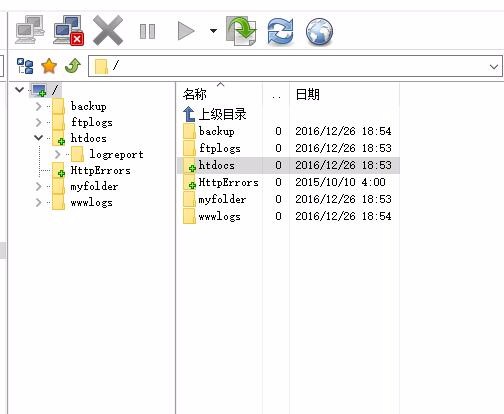504x414 pixels.
Task: Select backup in the folder tree
Action: [x=89, y=106]
